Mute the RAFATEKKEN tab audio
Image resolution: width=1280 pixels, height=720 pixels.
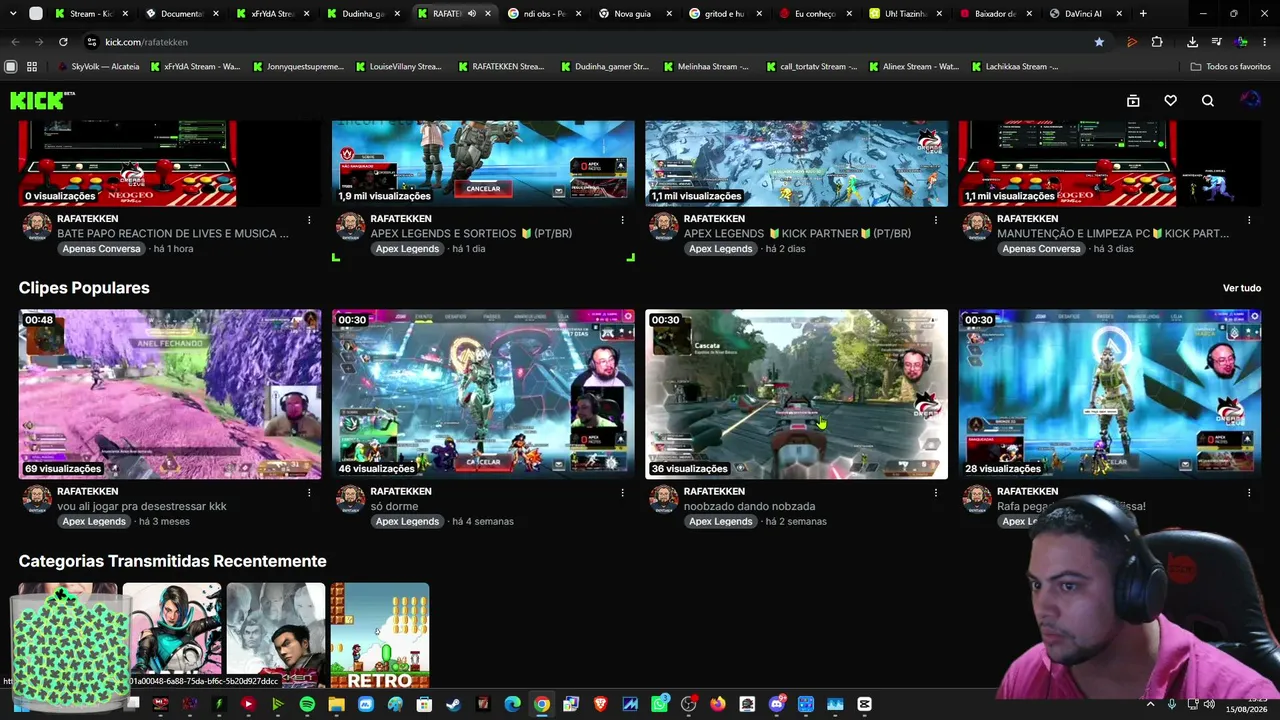tap(471, 14)
